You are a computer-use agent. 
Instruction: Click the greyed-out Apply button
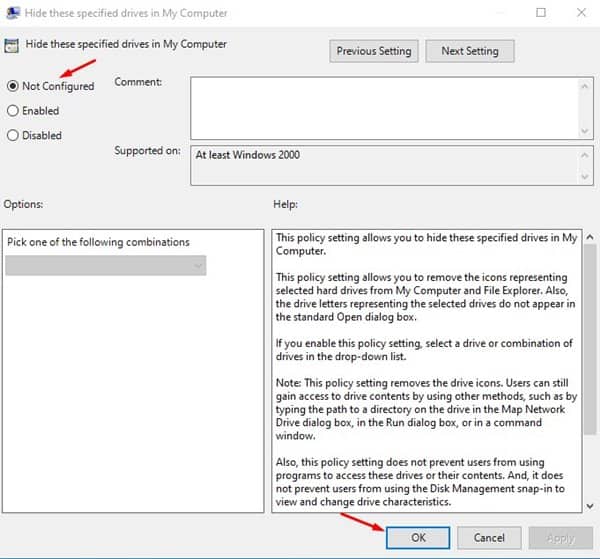(x=561, y=538)
